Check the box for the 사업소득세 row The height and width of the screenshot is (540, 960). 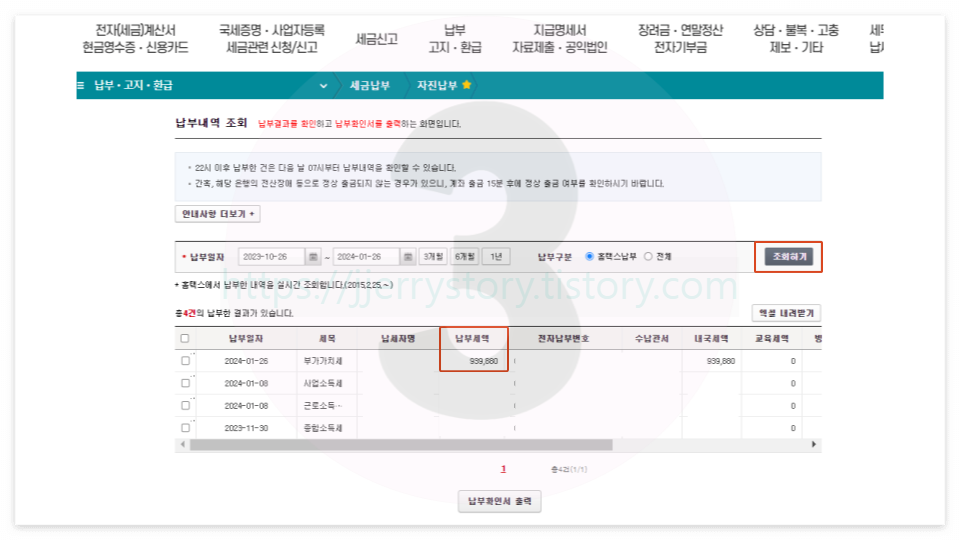(186, 383)
